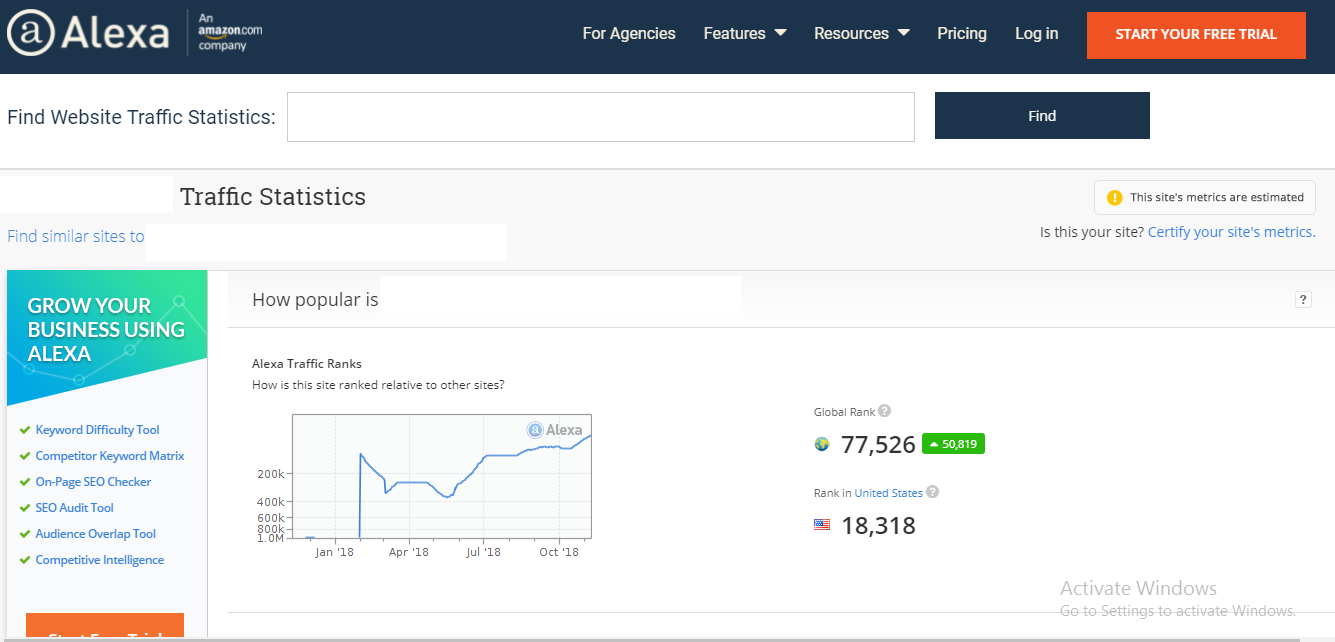This screenshot has width=1335, height=642.
Task: Open the Resources menu
Action: click(x=860, y=33)
